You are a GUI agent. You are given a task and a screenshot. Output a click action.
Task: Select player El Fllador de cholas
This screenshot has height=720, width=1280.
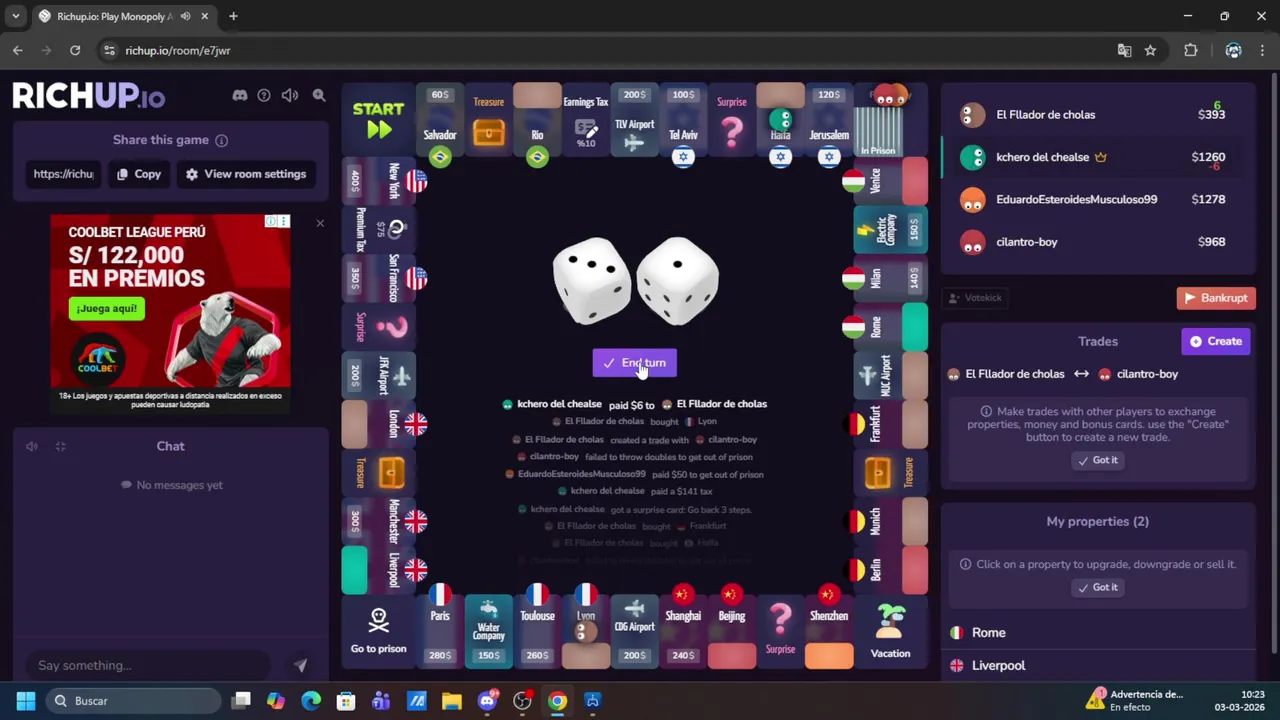coord(1097,115)
